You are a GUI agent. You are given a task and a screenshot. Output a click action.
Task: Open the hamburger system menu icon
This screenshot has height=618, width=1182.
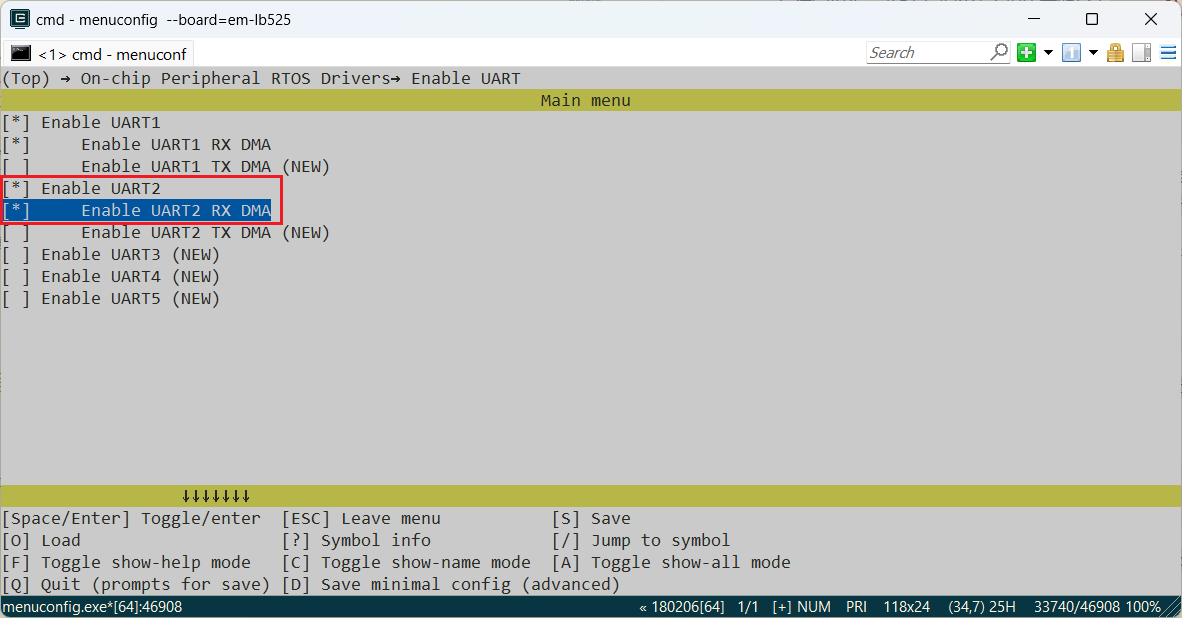[x=1168, y=53]
